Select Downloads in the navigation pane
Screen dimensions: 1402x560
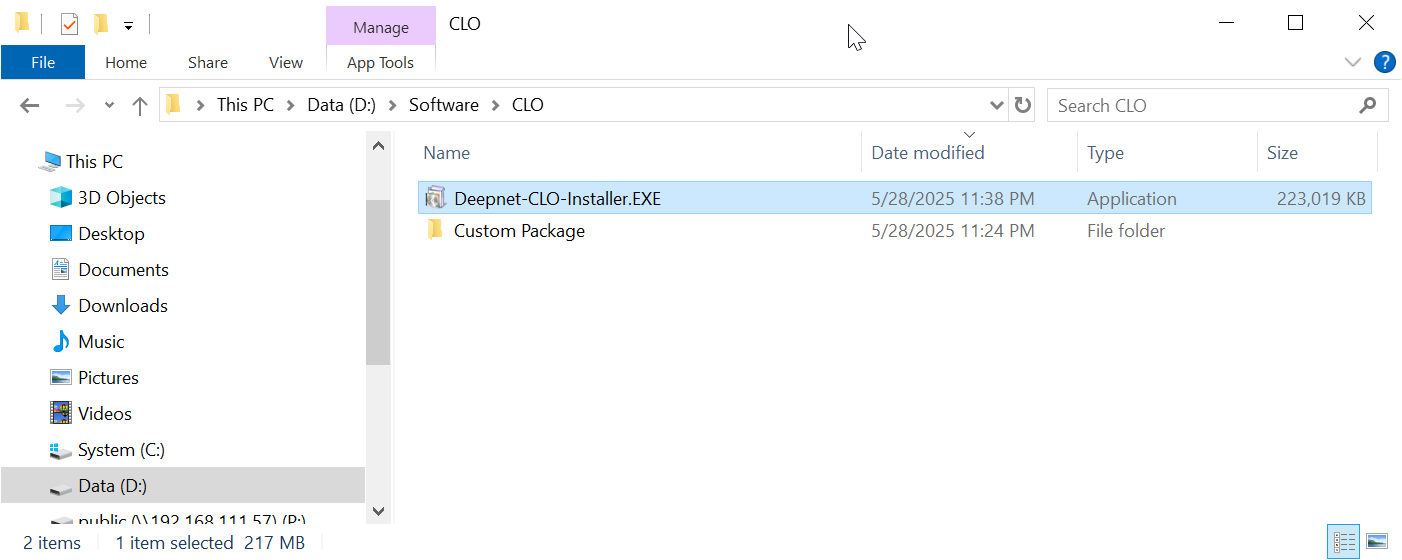tap(122, 306)
